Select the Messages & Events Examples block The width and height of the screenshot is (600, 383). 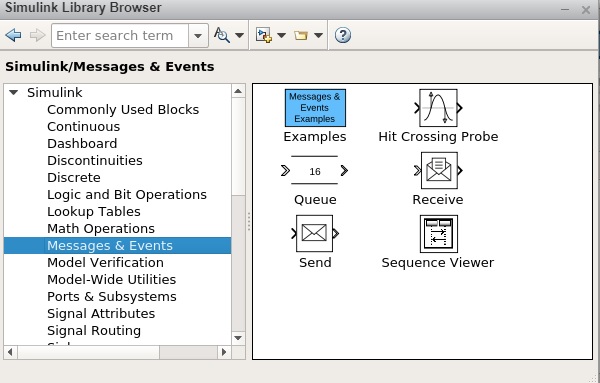315,108
